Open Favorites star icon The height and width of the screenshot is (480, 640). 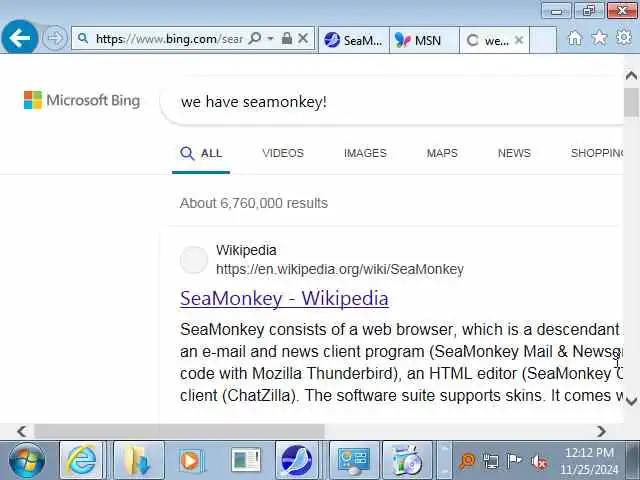pyautogui.click(x=599, y=38)
